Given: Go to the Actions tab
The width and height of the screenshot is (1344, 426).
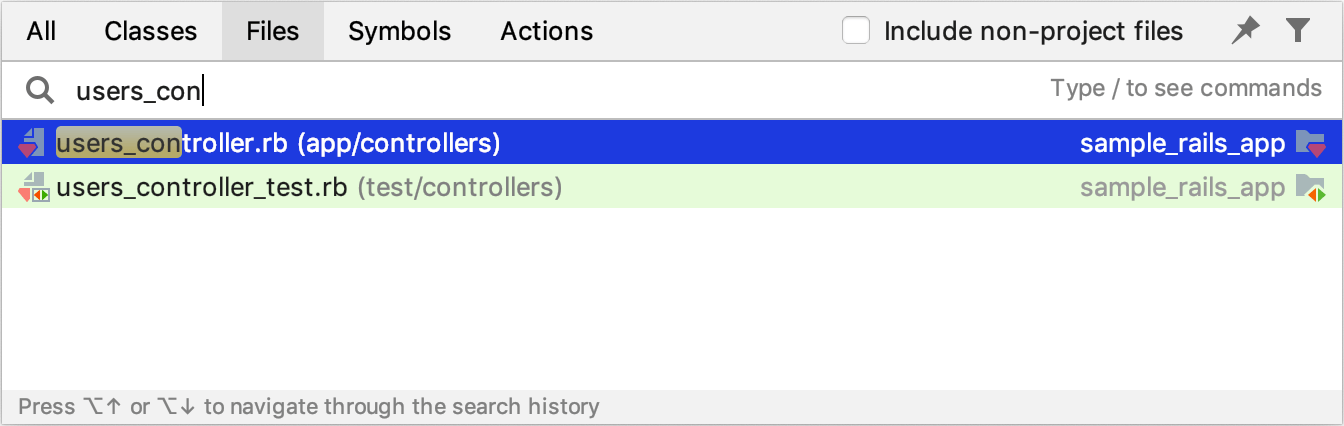Looking at the screenshot, I should (x=547, y=31).
